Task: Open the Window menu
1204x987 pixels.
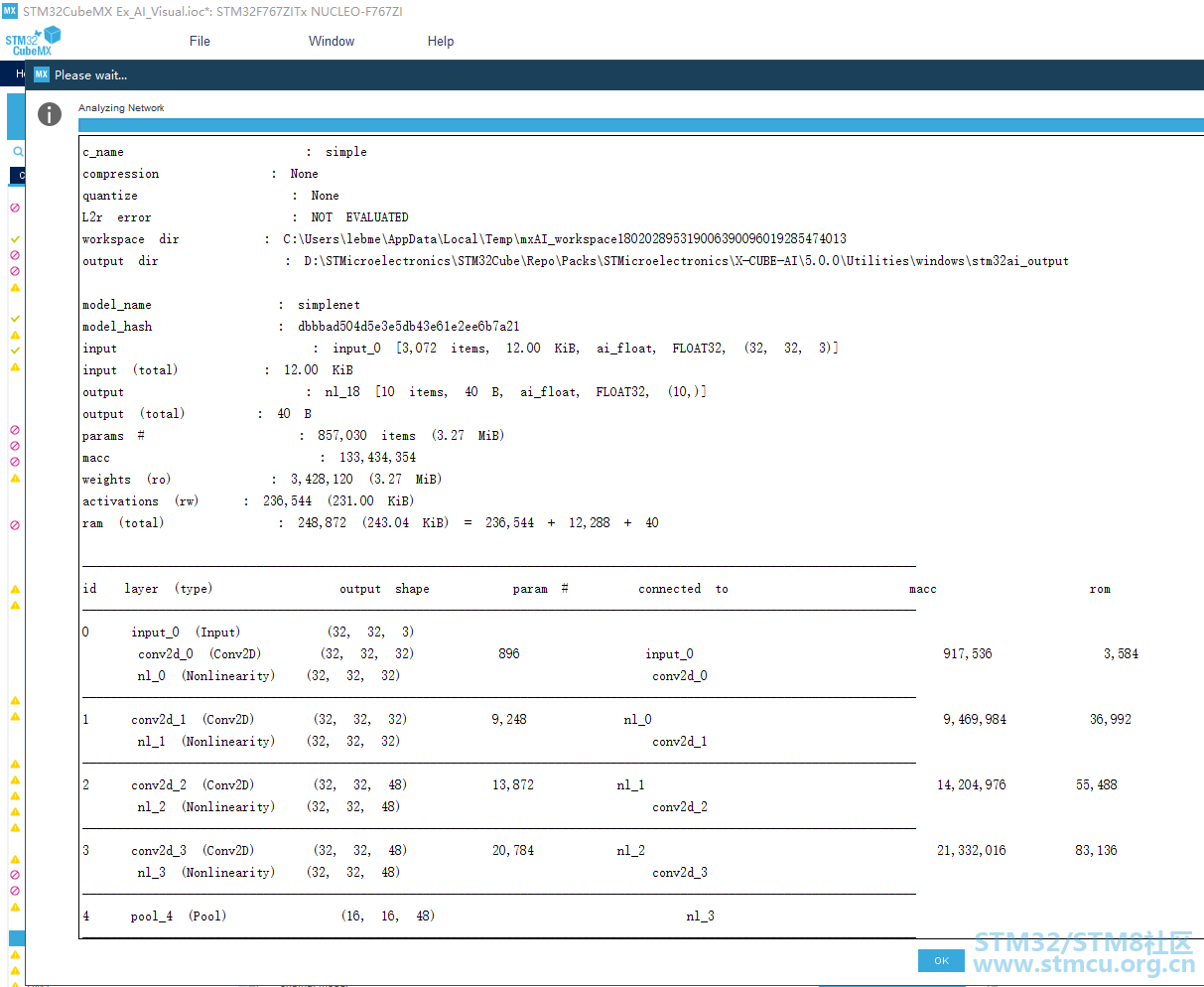Action: [x=332, y=41]
